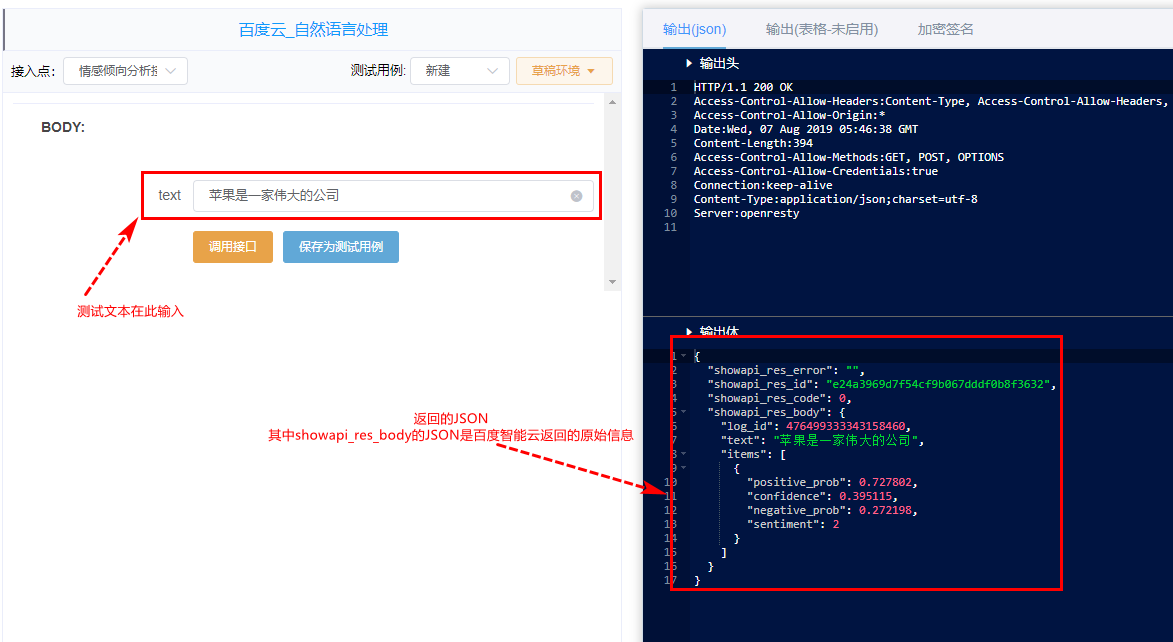This screenshot has height=642, width=1173.
Task: Click the negative_prob value 0.272198
Action: [x=885, y=510]
